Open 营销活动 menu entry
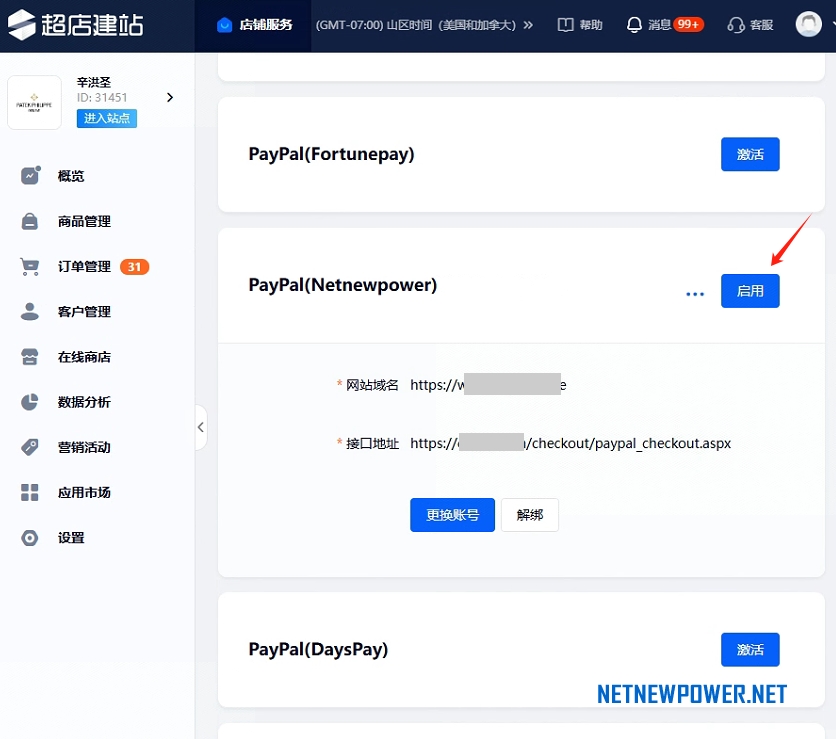Screen dimensions: 836x739 click(x=84, y=447)
